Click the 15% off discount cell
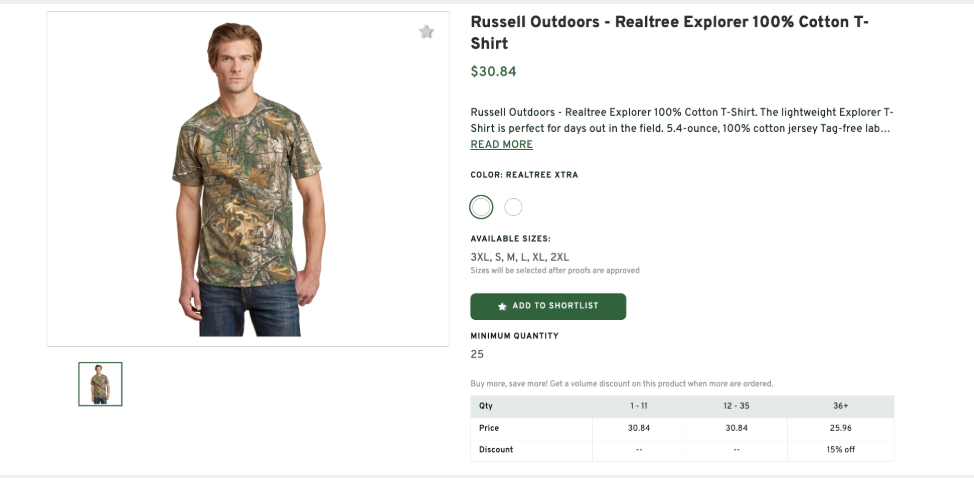974x478 pixels. pyautogui.click(x=840, y=450)
